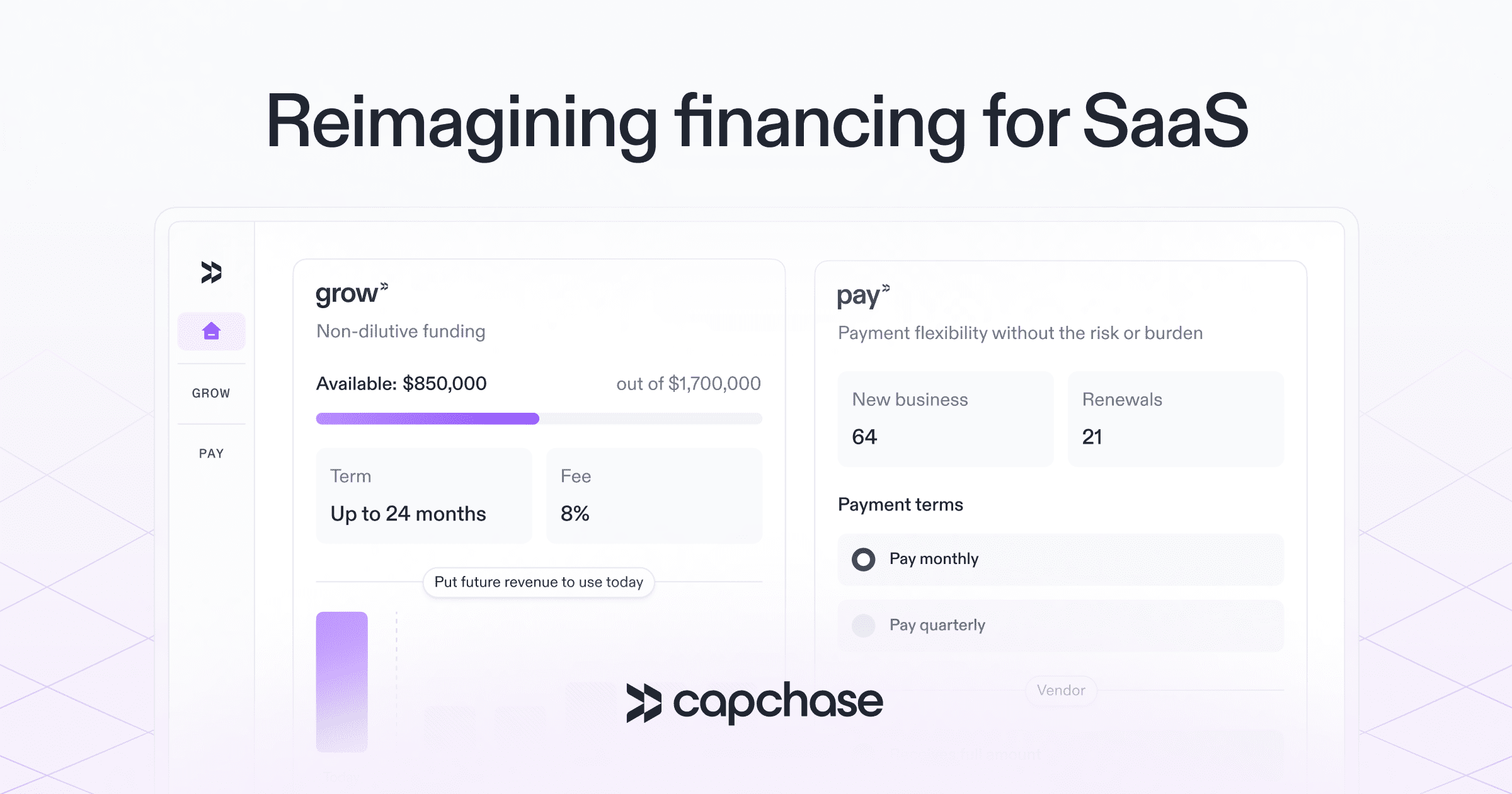
Task: Open the PAY section from the sidebar
Action: (212, 452)
